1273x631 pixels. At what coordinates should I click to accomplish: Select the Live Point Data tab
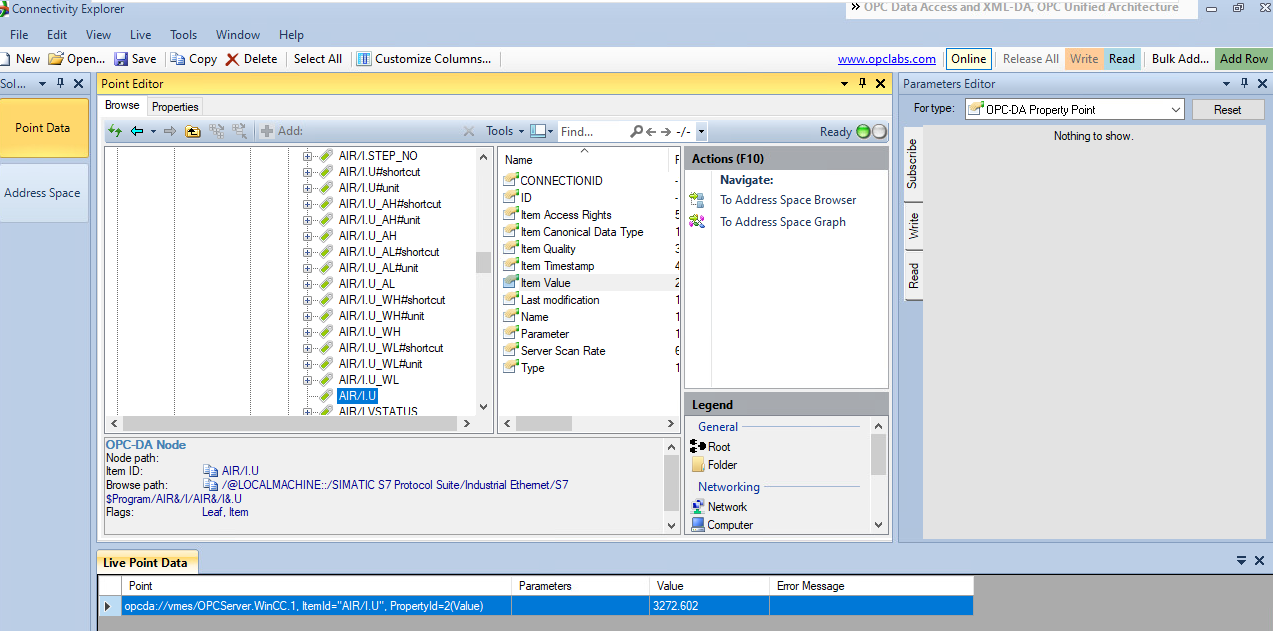point(148,563)
